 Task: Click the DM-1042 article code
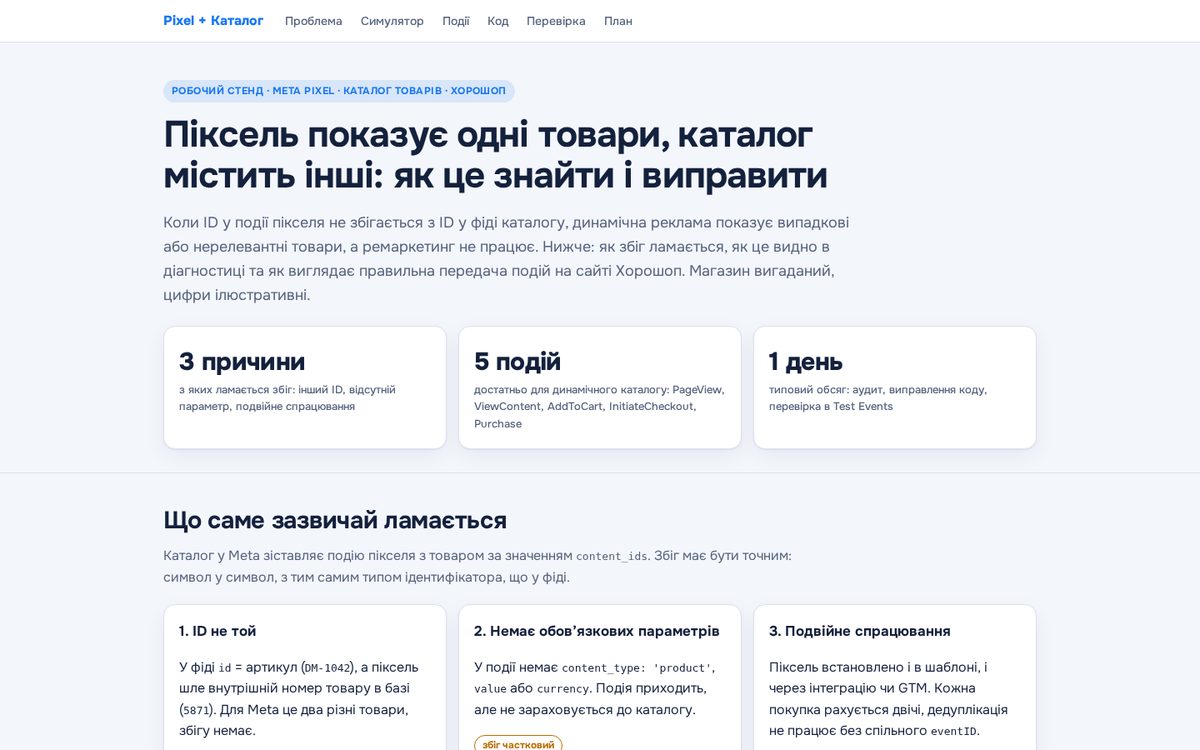(328, 668)
